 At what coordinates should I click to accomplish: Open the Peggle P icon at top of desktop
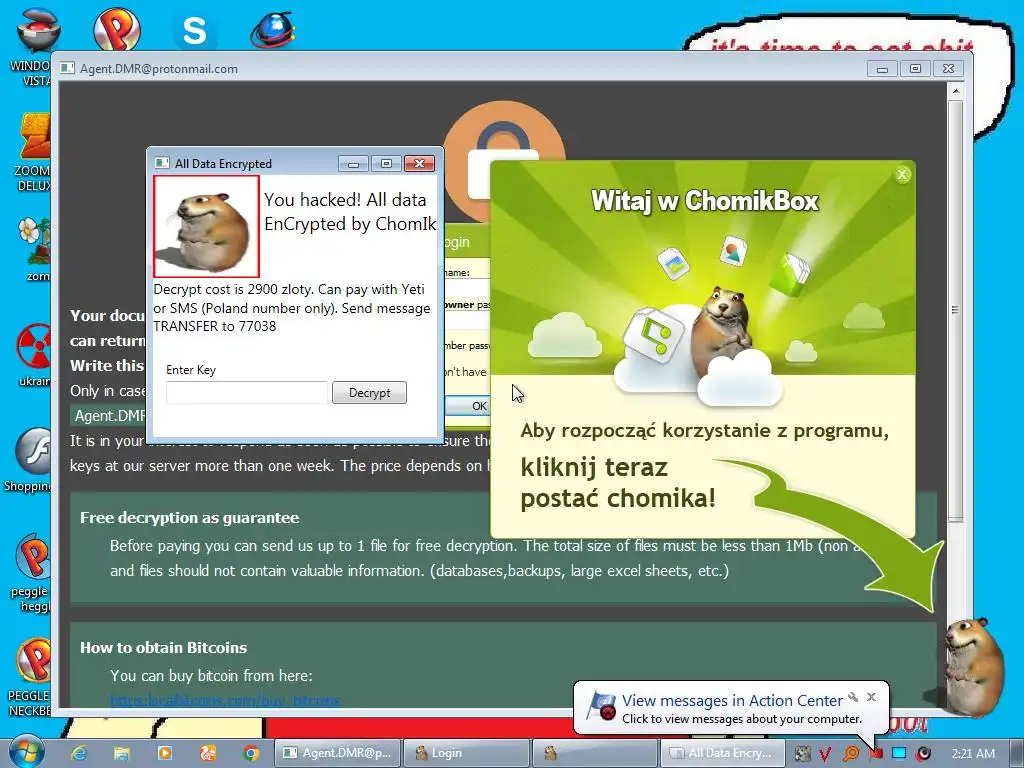pyautogui.click(x=117, y=29)
